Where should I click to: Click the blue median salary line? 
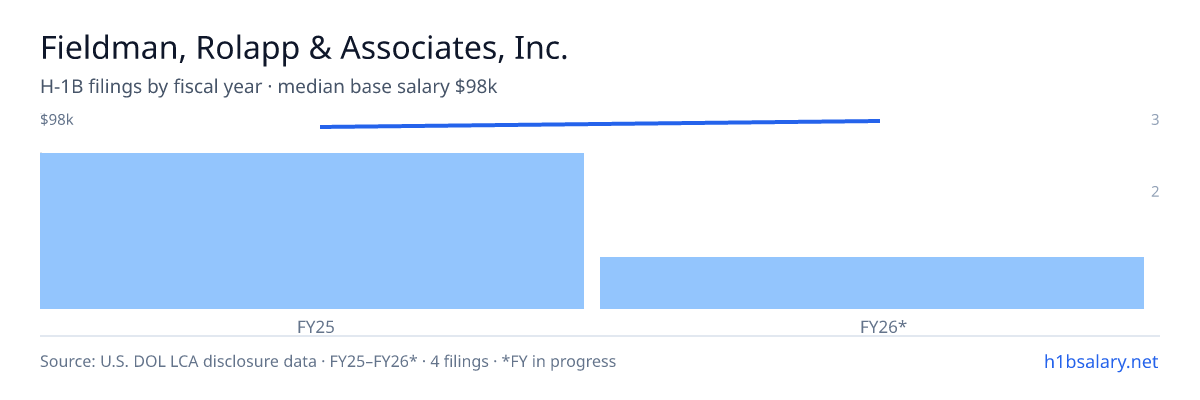[600, 124]
